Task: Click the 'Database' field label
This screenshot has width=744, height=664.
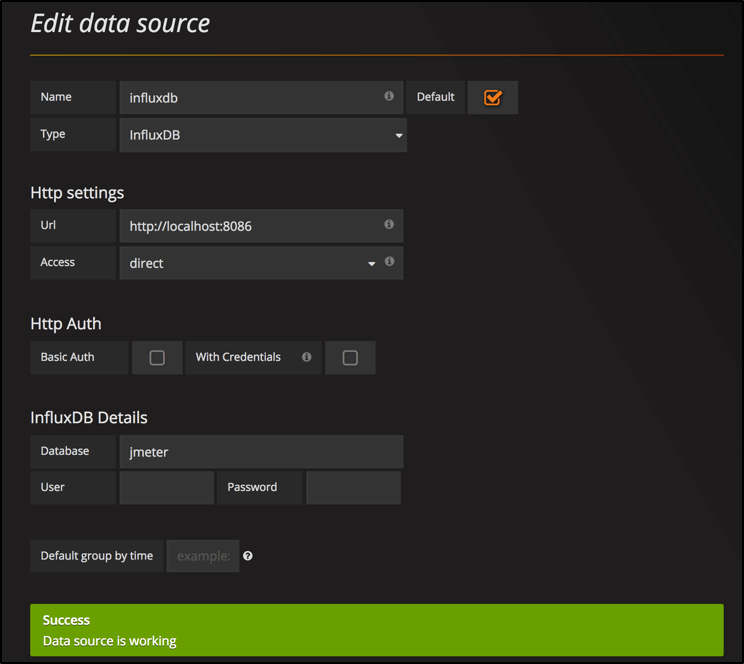Action: point(65,451)
